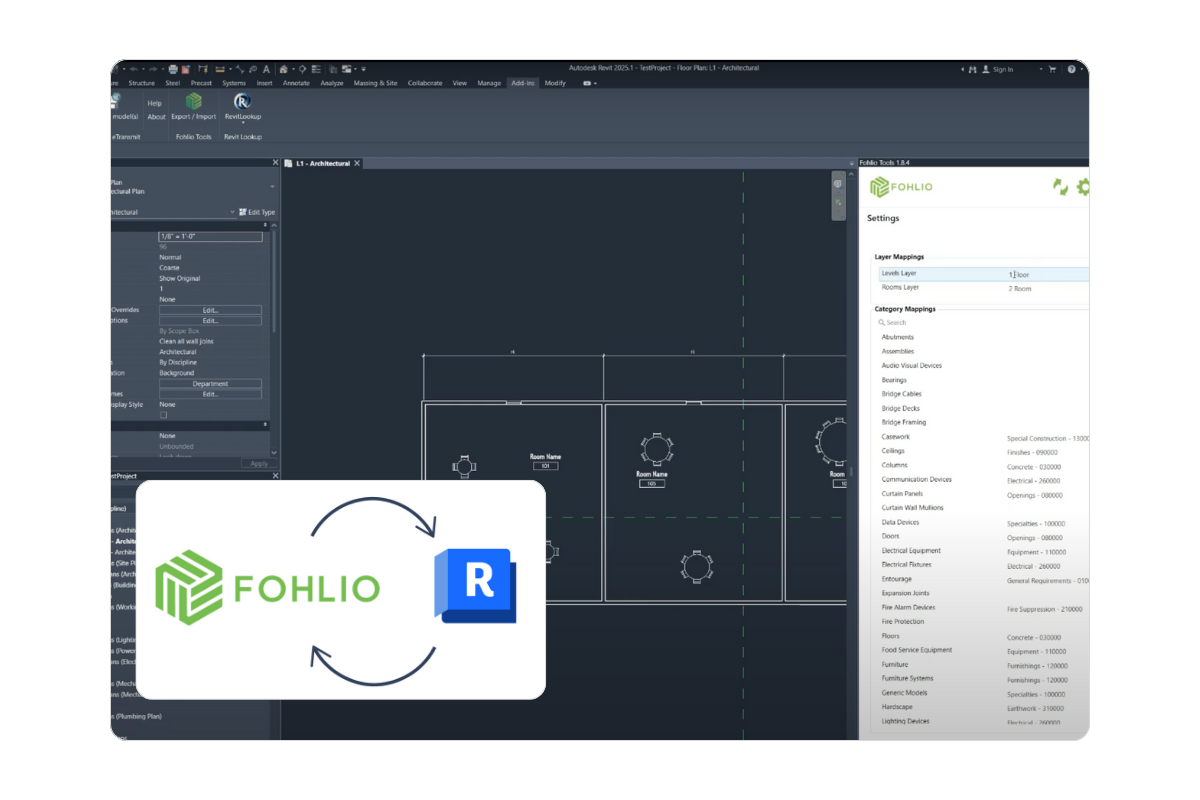Click the Apply button in the Properties palette
This screenshot has width=1200, height=800.
pyautogui.click(x=258, y=462)
